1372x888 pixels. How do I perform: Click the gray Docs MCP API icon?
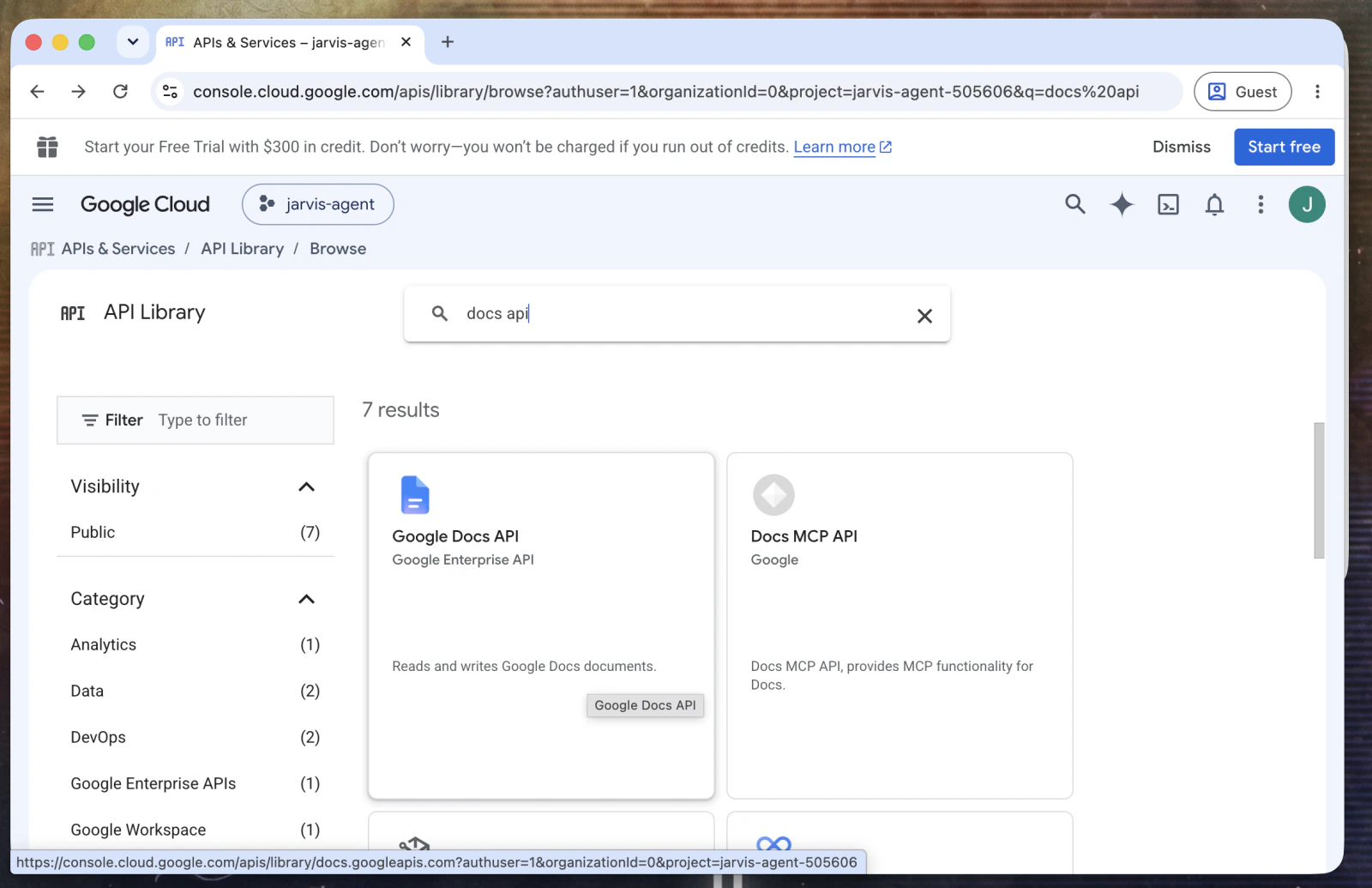coord(773,495)
